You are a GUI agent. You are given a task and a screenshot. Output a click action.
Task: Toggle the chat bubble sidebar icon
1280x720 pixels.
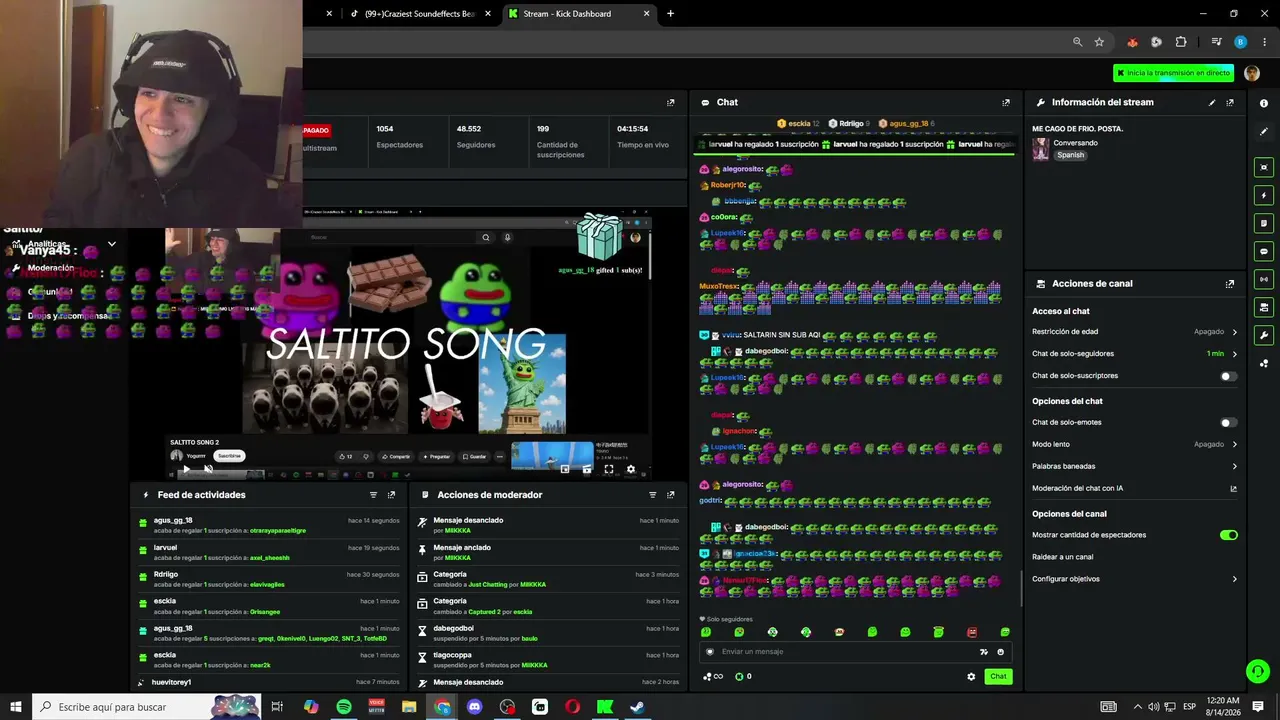tap(1264, 251)
